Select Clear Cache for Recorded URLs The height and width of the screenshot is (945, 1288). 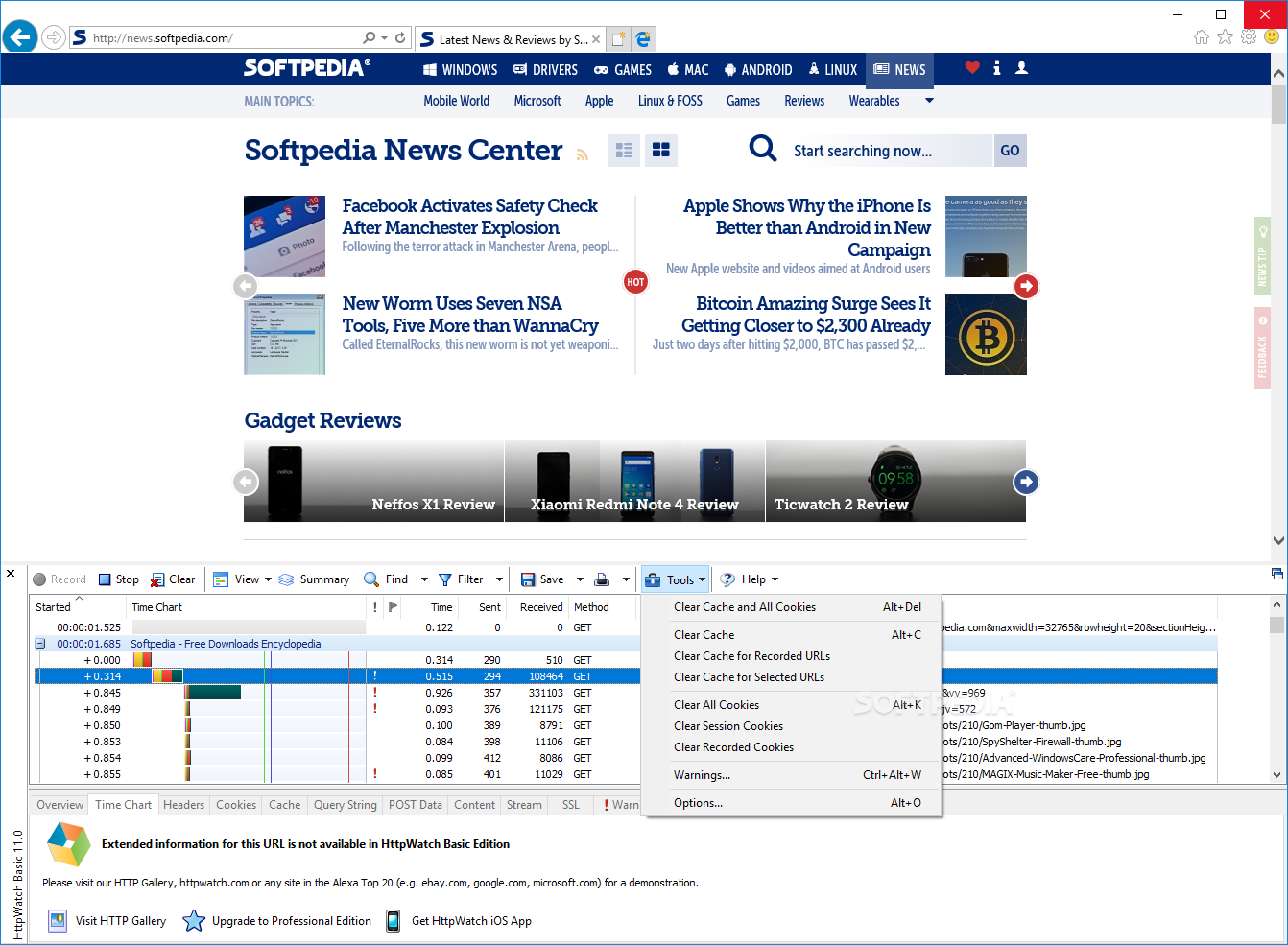tap(793, 656)
